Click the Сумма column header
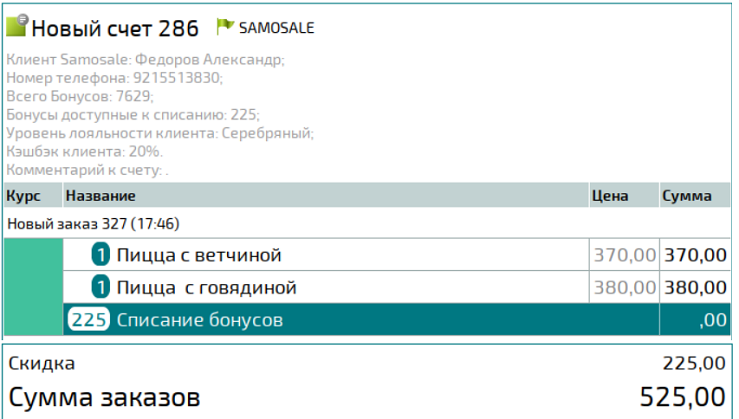 point(686,196)
